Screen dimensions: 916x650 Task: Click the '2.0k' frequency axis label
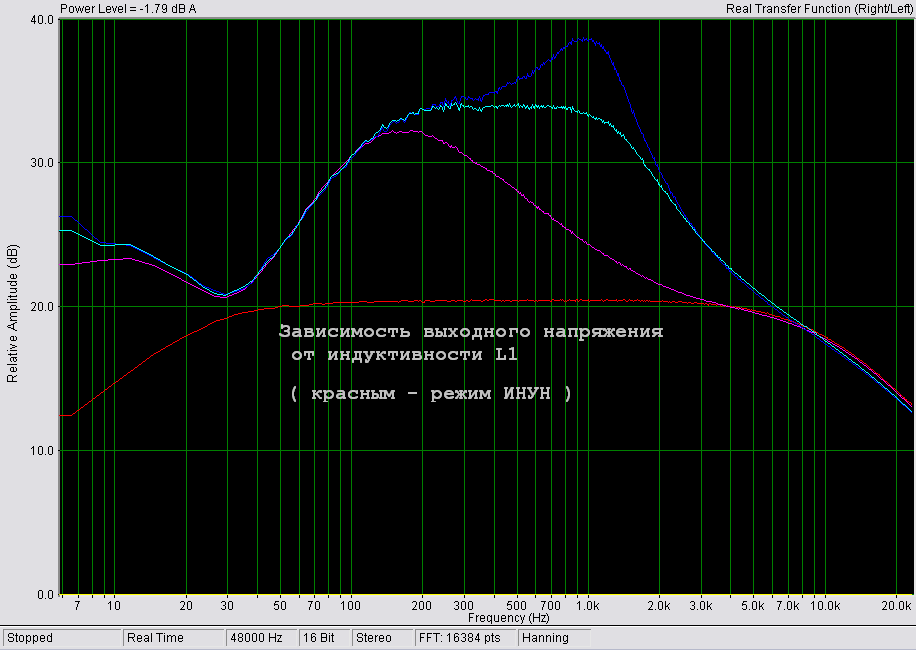pyautogui.click(x=659, y=606)
